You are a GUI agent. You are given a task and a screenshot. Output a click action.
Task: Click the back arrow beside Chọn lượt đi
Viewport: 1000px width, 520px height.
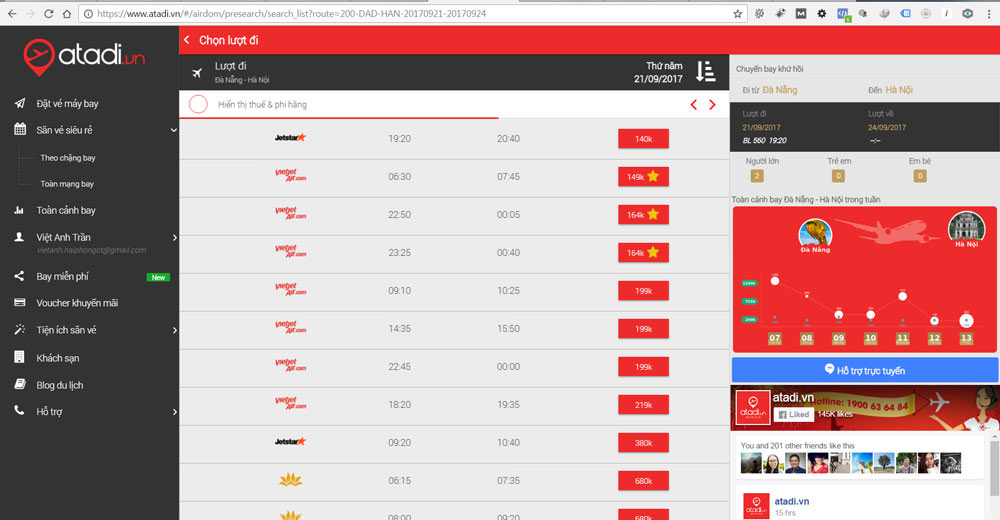pos(187,40)
